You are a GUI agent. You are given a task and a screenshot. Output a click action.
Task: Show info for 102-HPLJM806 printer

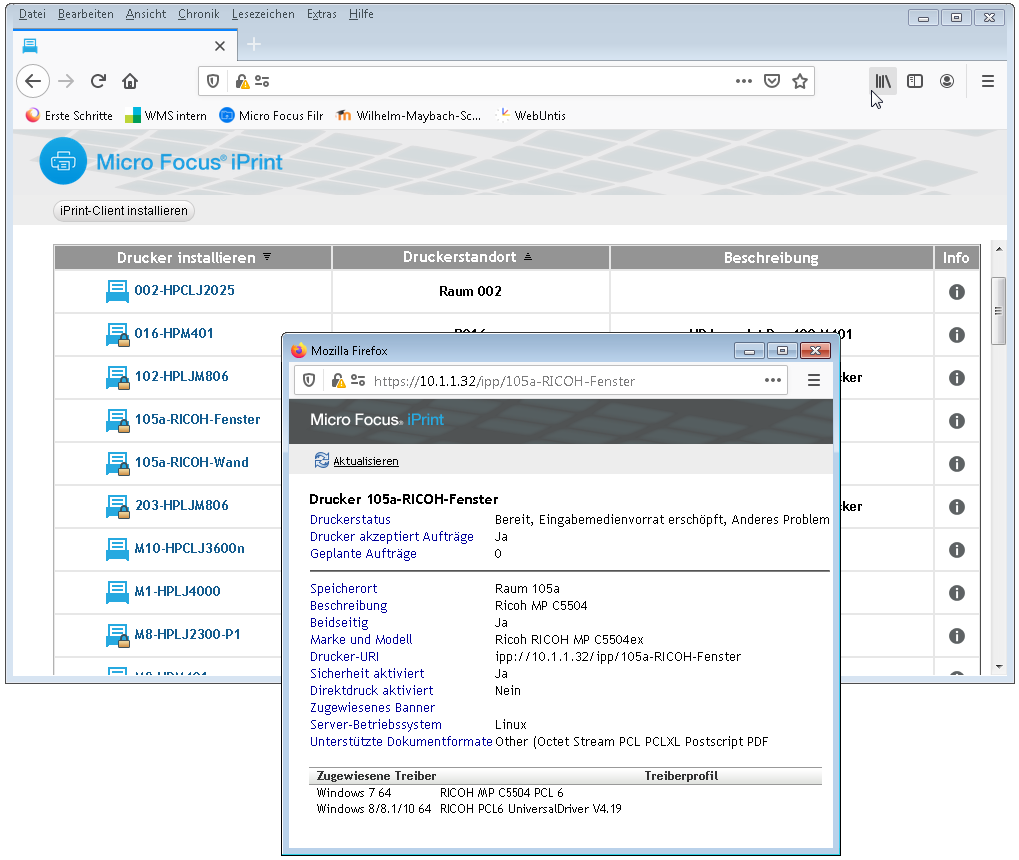tap(957, 378)
